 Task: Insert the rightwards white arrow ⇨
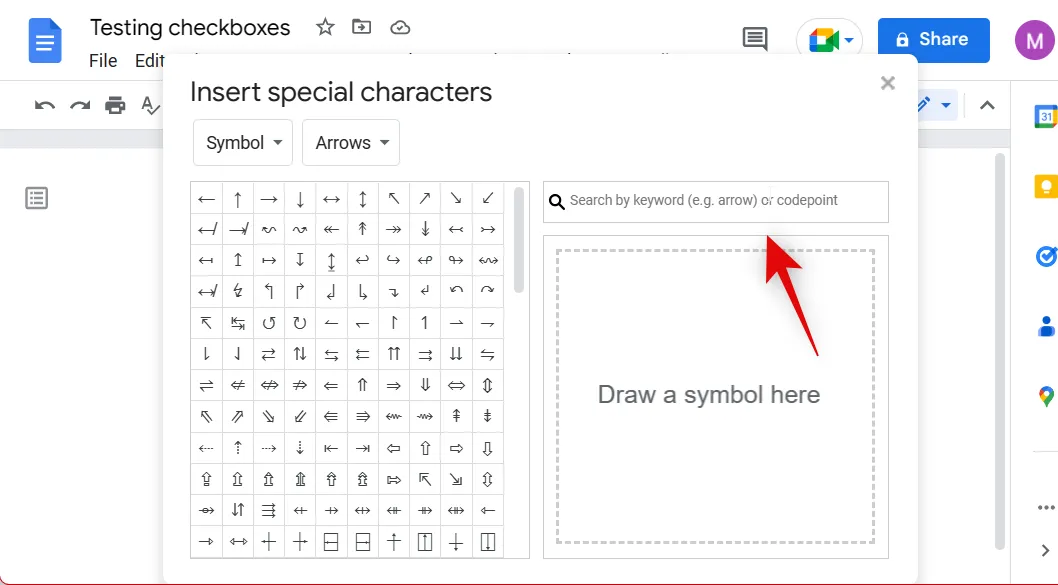456,448
